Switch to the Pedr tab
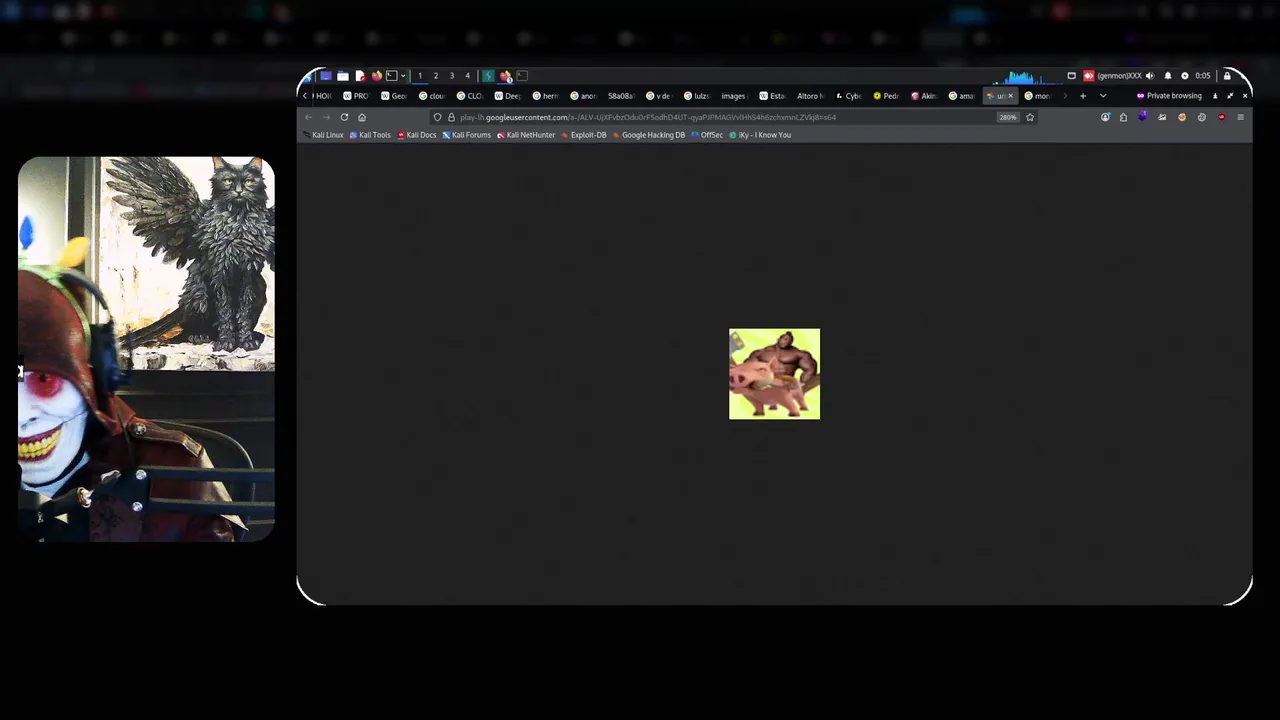1280x720 pixels. click(x=887, y=96)
